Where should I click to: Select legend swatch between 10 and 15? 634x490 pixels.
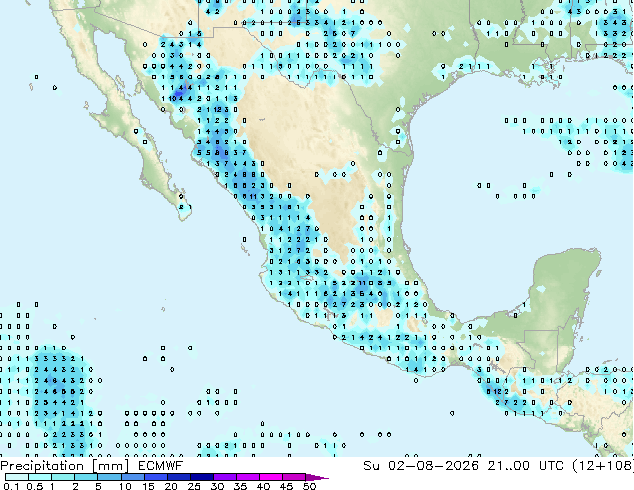tap(133, 477)
